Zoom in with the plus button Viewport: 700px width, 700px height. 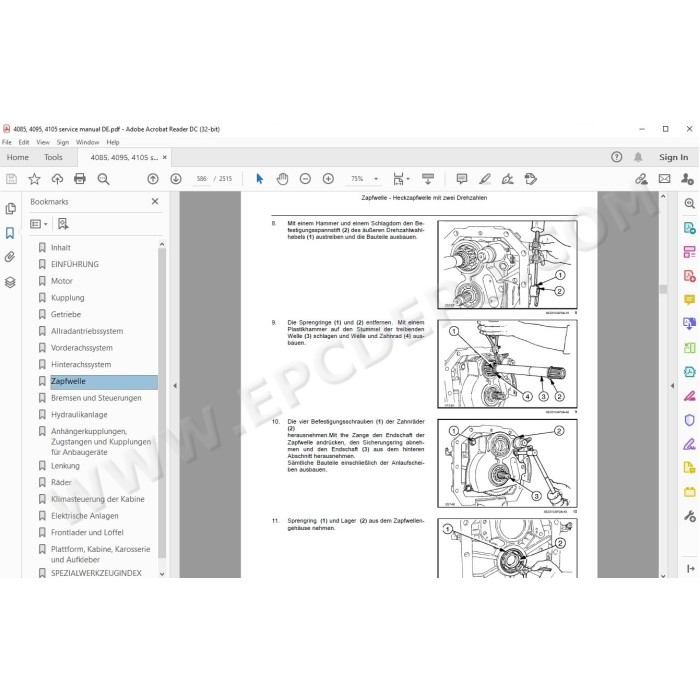point(328,179)
